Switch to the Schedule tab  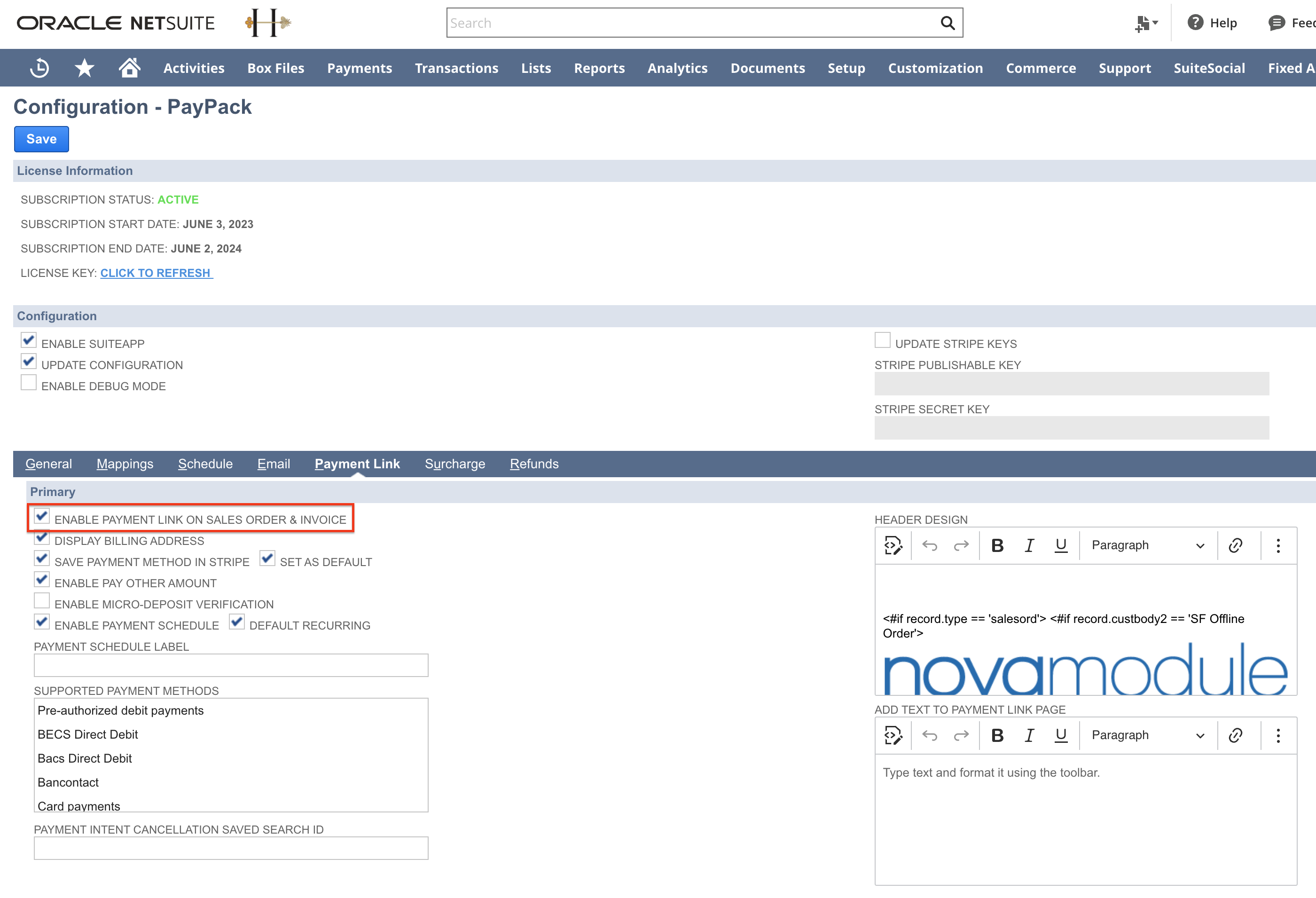pyautogui.click(x=205, y=464)
